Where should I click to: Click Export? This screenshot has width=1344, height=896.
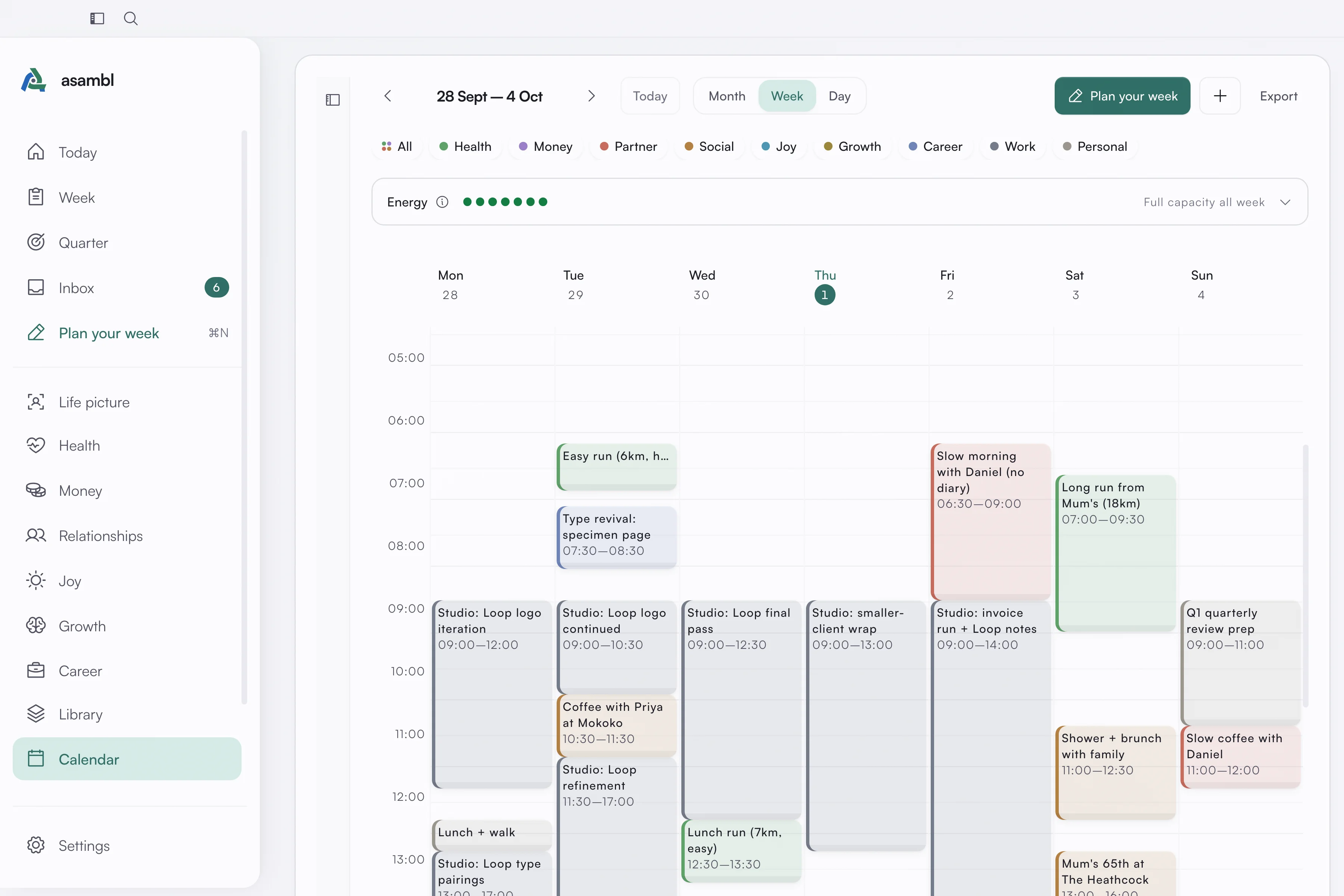1278,96
